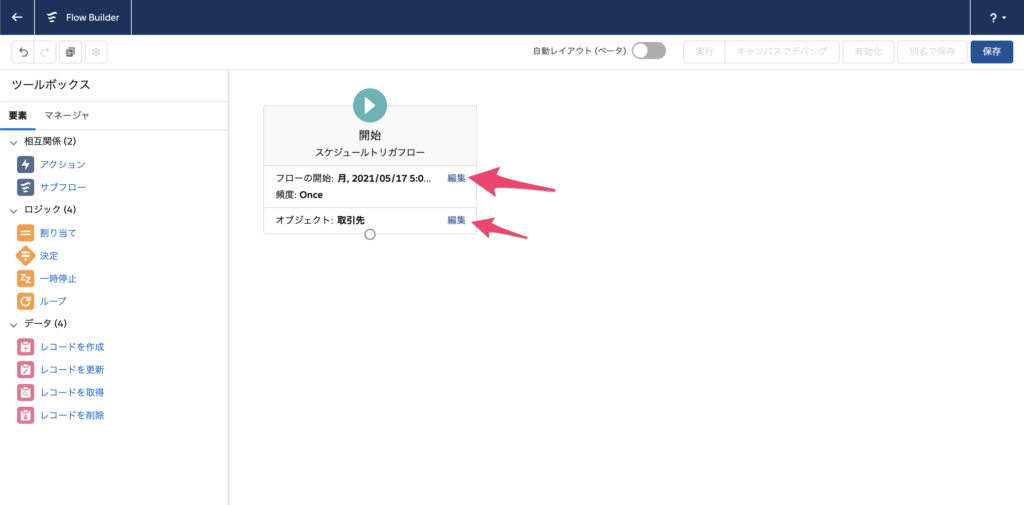Click キャンバスでデバッグ button
Viewport: 1024px width, 505px height.
(782, 52)
